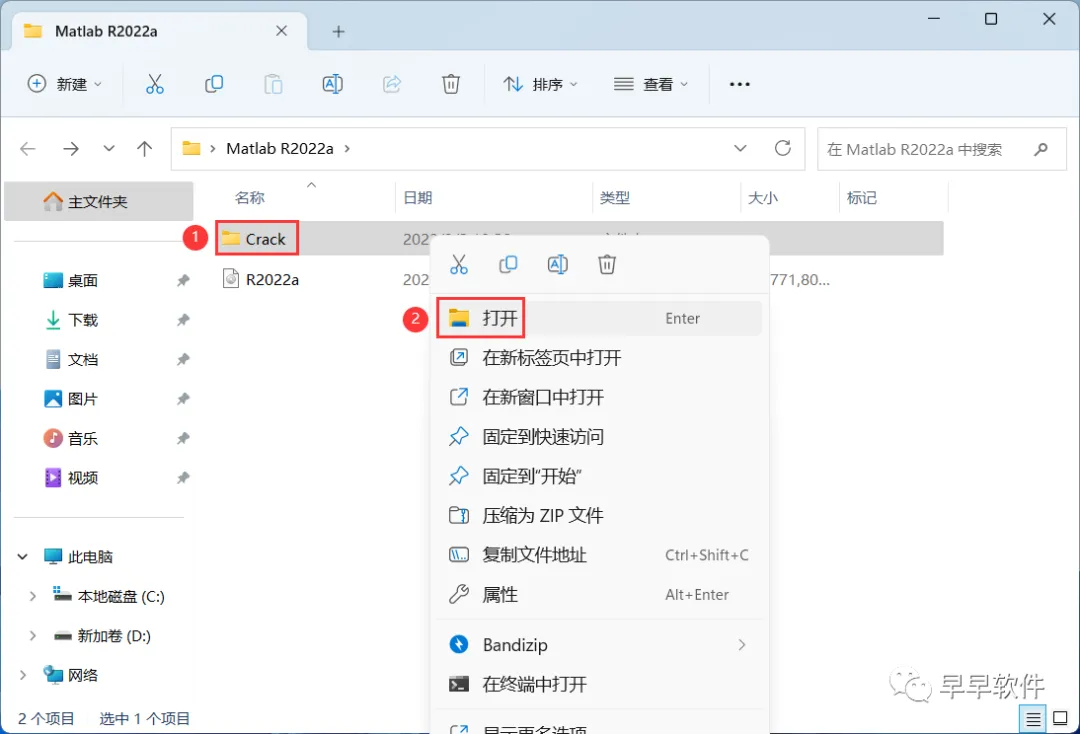Delete using the context menu trash icon
This screenshot has height=734, width=1080.
click(607, 264)
